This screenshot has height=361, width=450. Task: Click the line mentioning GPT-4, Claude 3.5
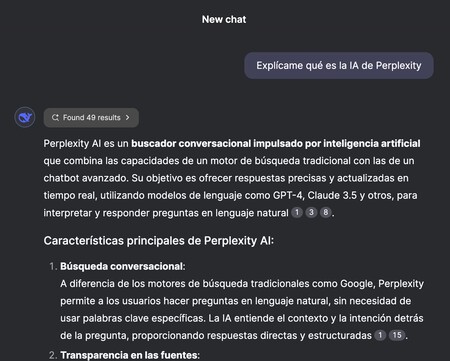[230, 195]
